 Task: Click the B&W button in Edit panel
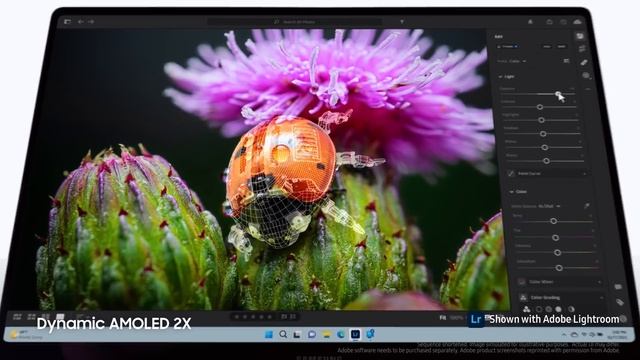click(562, 47)
